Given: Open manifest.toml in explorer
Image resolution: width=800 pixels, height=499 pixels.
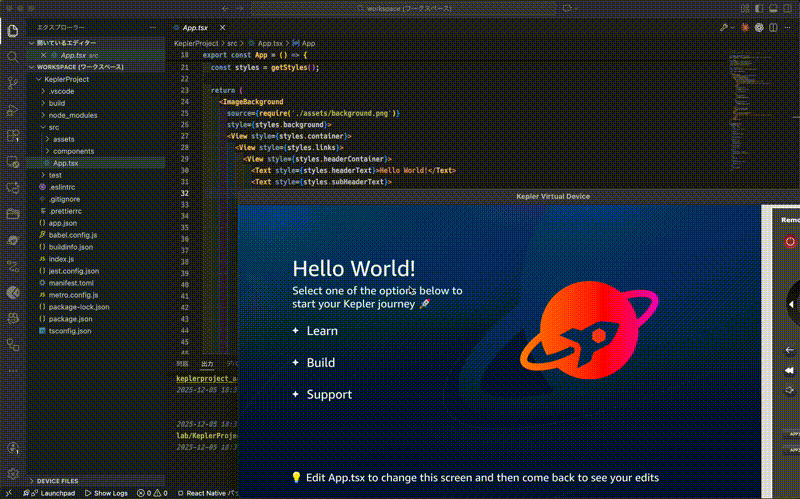Looking at the screenshot, I should (96, 283).
